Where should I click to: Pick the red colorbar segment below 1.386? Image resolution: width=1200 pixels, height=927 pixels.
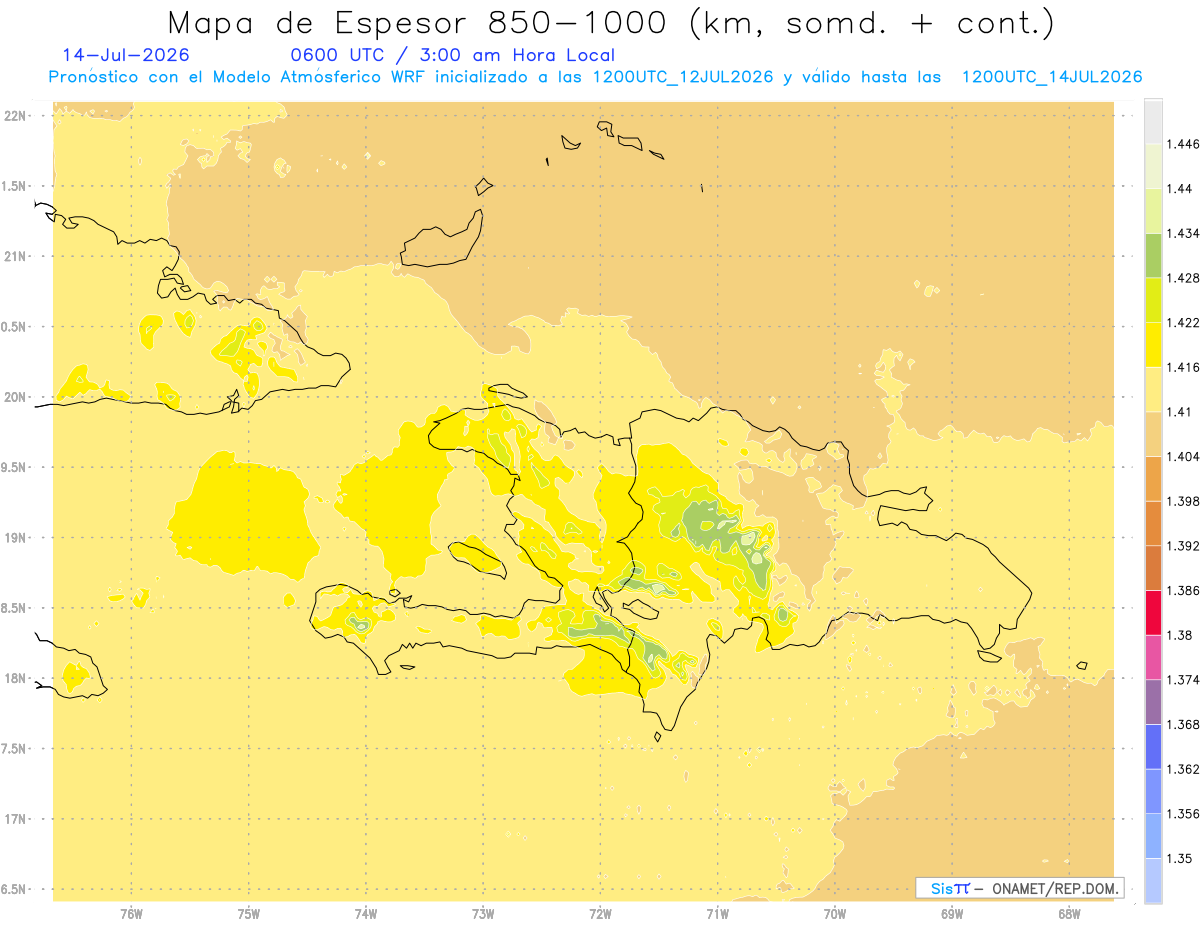(x=1153, y=612)
